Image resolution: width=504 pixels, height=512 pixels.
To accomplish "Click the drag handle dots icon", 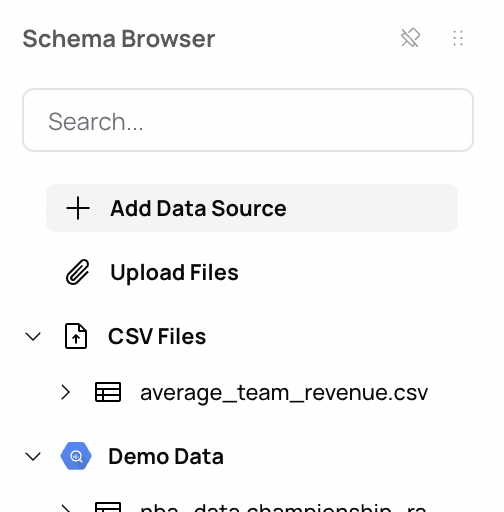I will 458,38.
